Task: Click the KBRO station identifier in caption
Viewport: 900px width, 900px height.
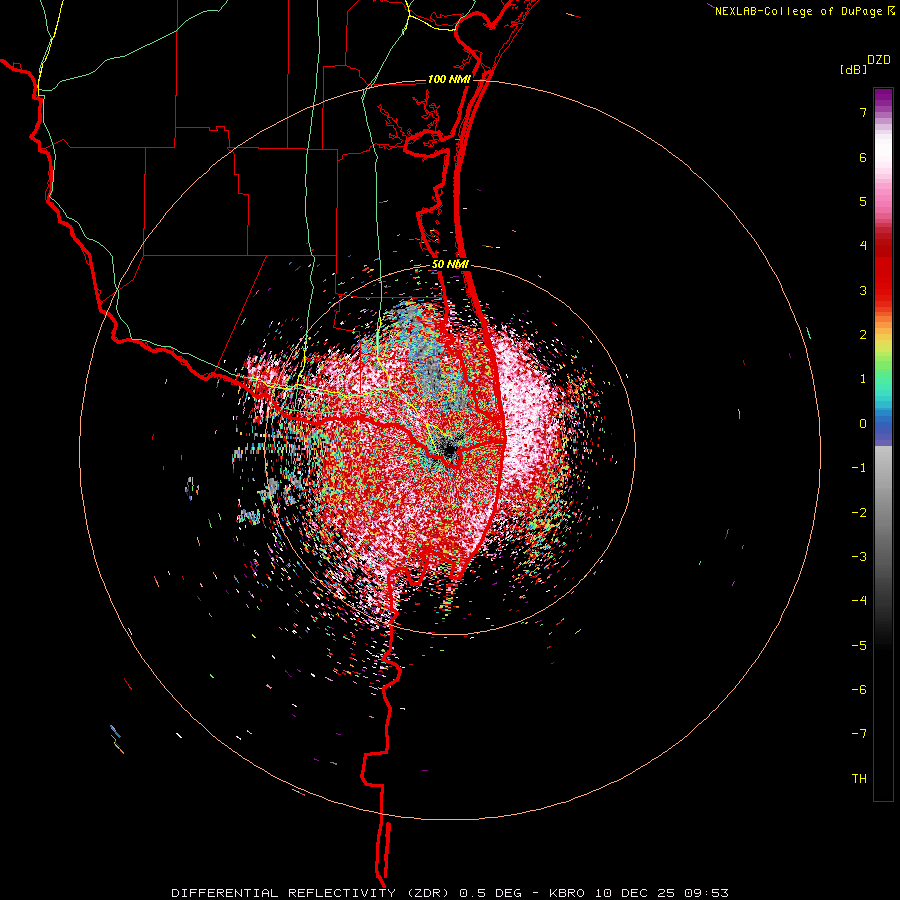Action: 567,893
